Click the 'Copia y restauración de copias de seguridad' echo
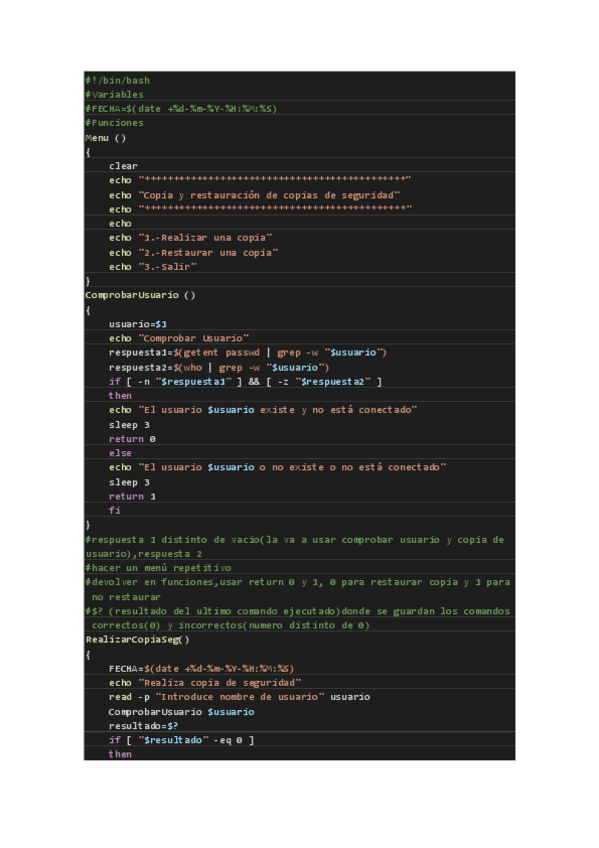 255,195
